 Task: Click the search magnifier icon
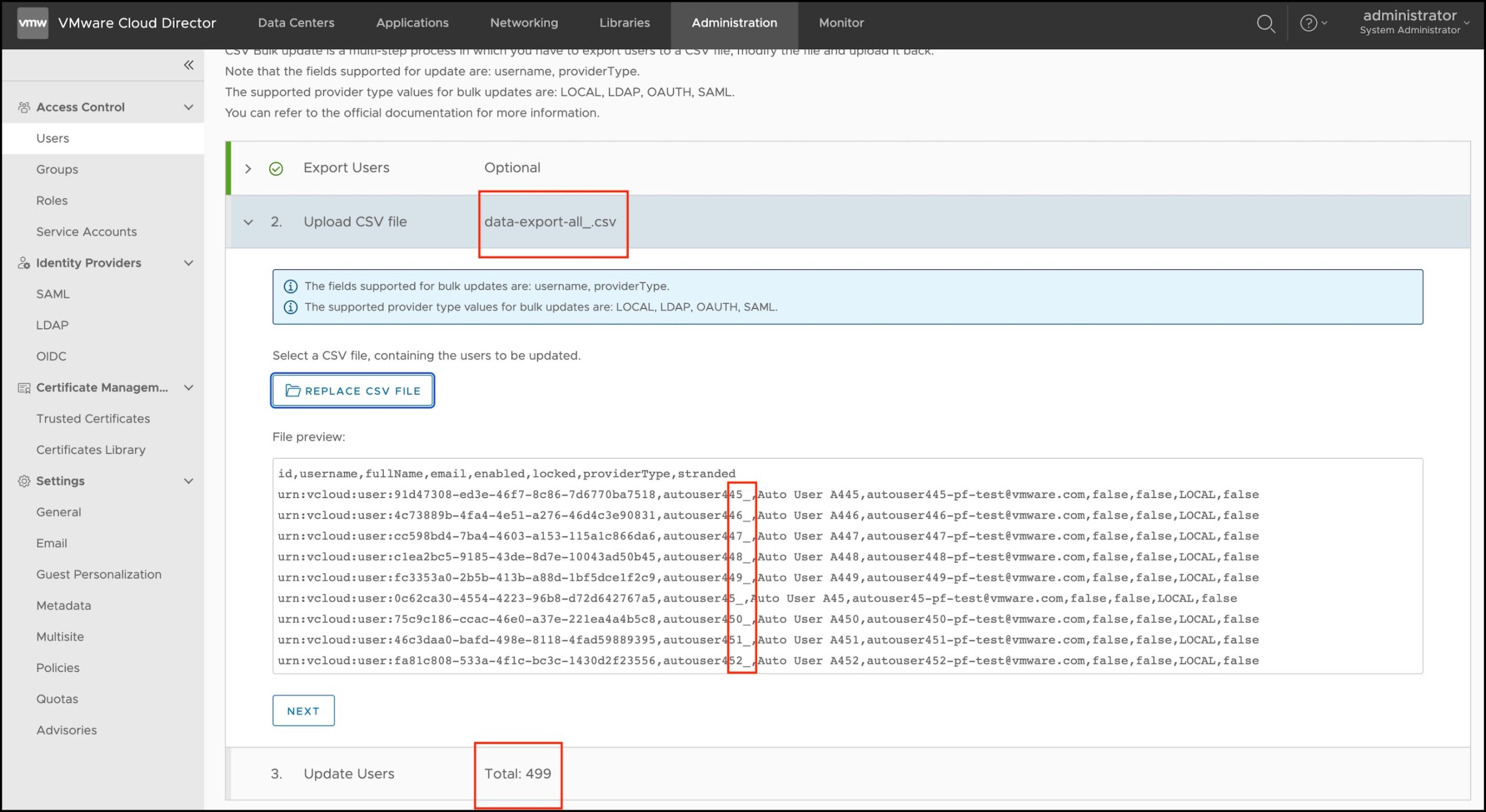pos(1265,24)
